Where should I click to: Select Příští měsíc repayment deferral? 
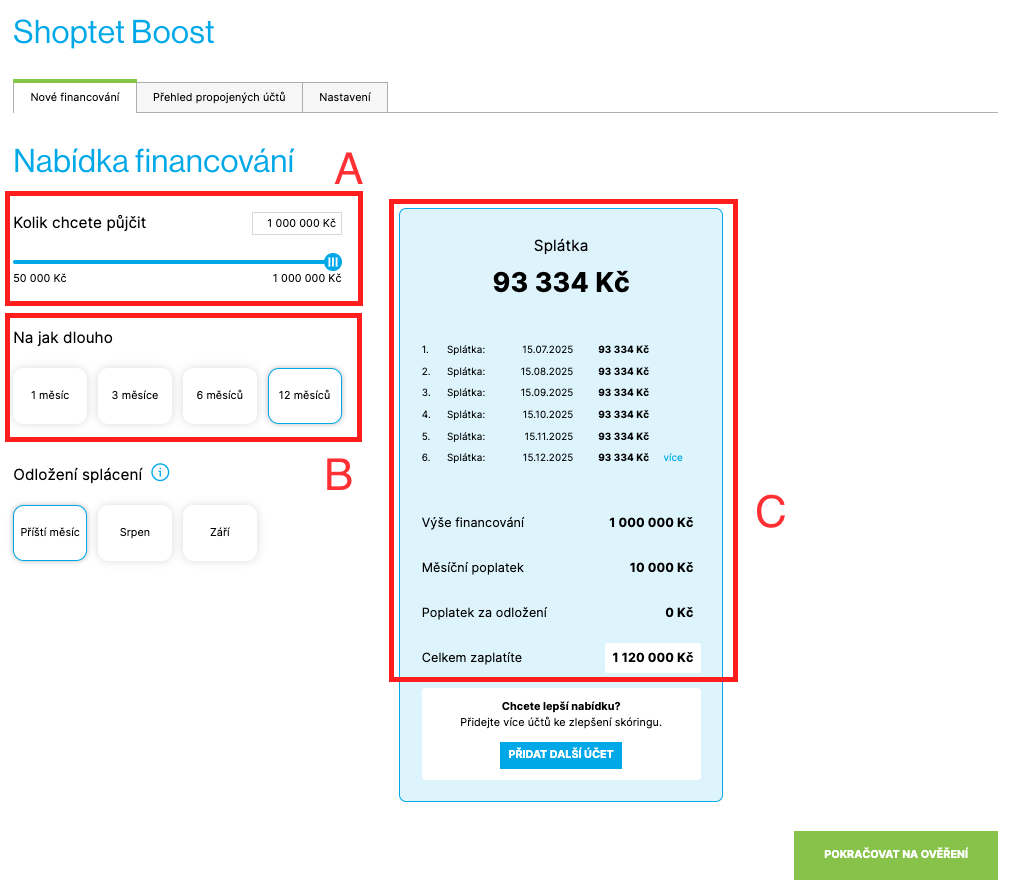coord(50,532)
